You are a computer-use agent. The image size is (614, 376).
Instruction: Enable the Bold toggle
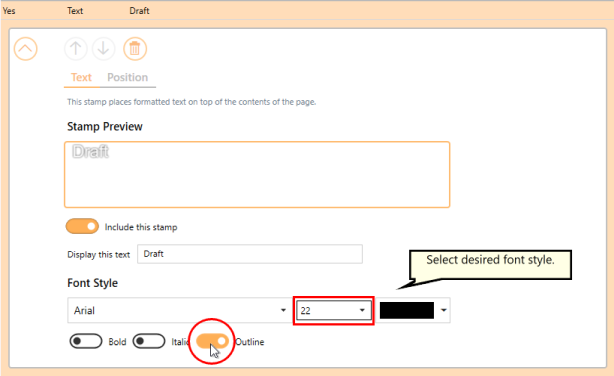pos(86,341)
